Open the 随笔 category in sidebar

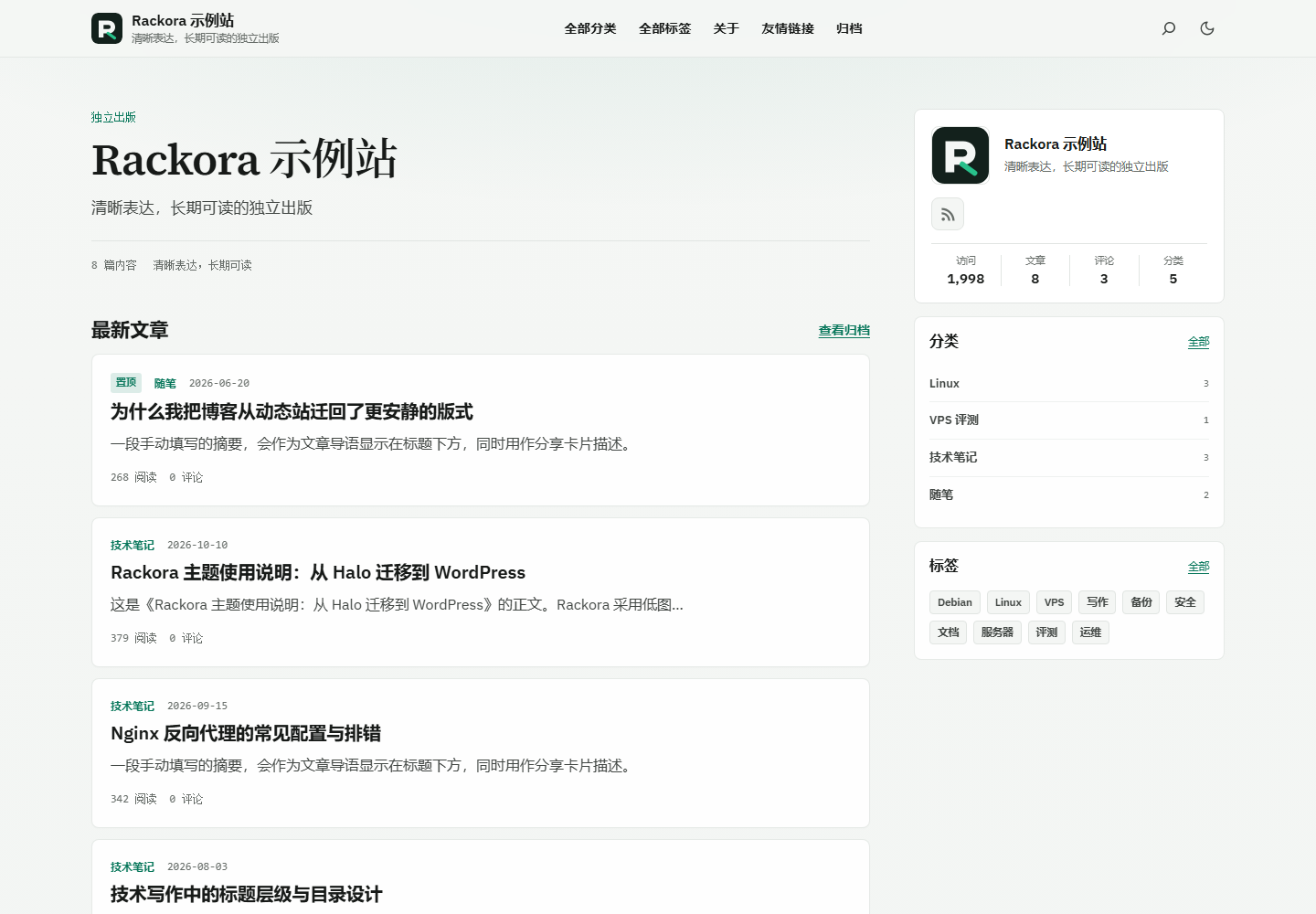coord(1069,495)
